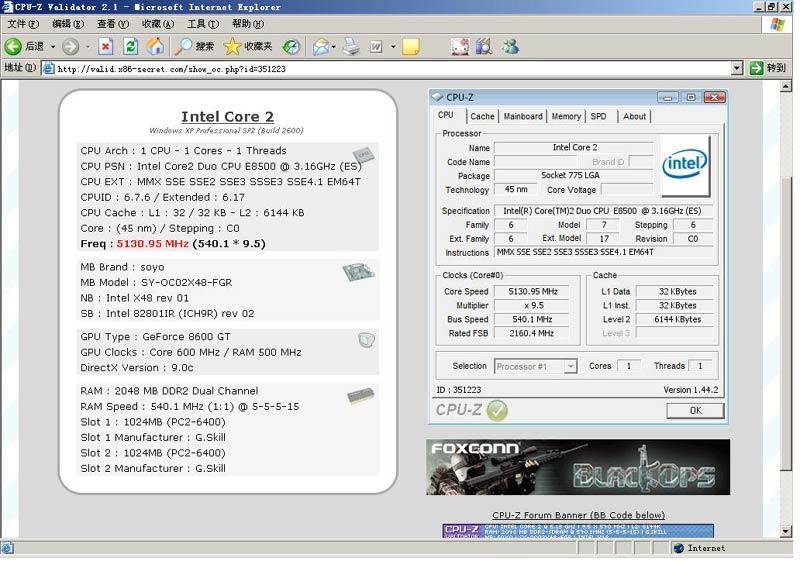Click the CPU chip icon in CPU section
The image size is (800, 561).
(x=363, y=155)
